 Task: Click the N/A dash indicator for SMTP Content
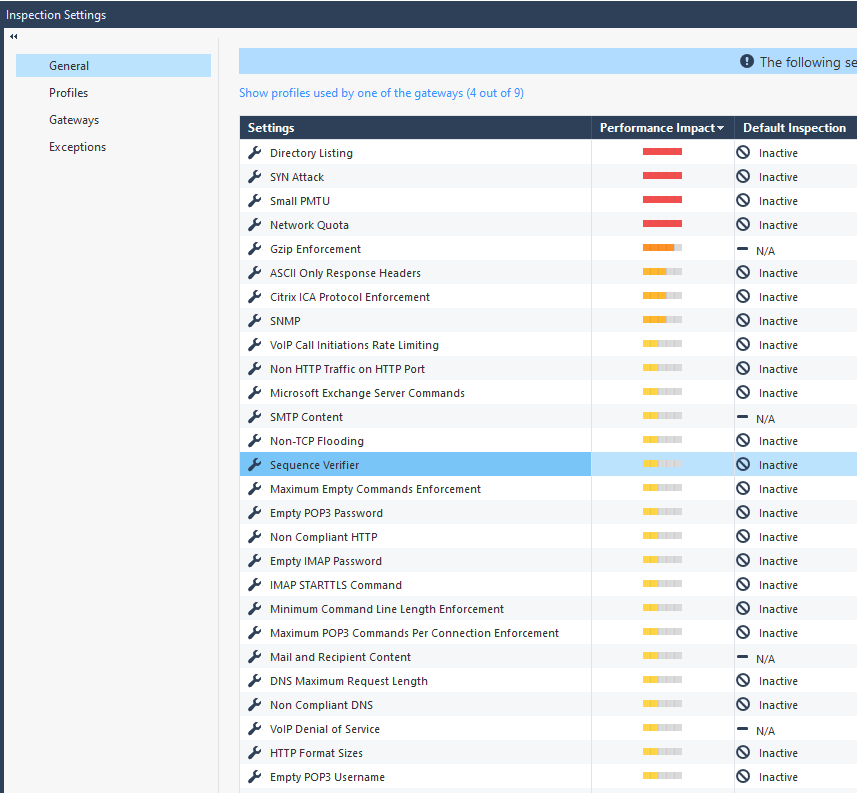[744, 416]
